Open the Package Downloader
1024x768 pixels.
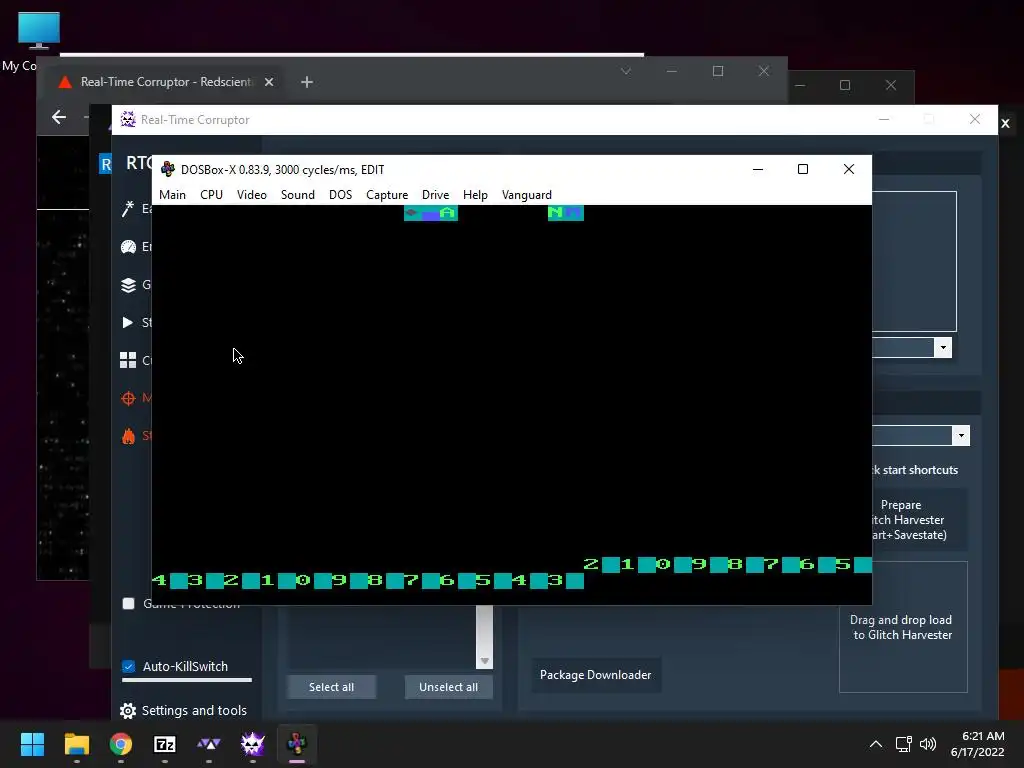[596, 675]
